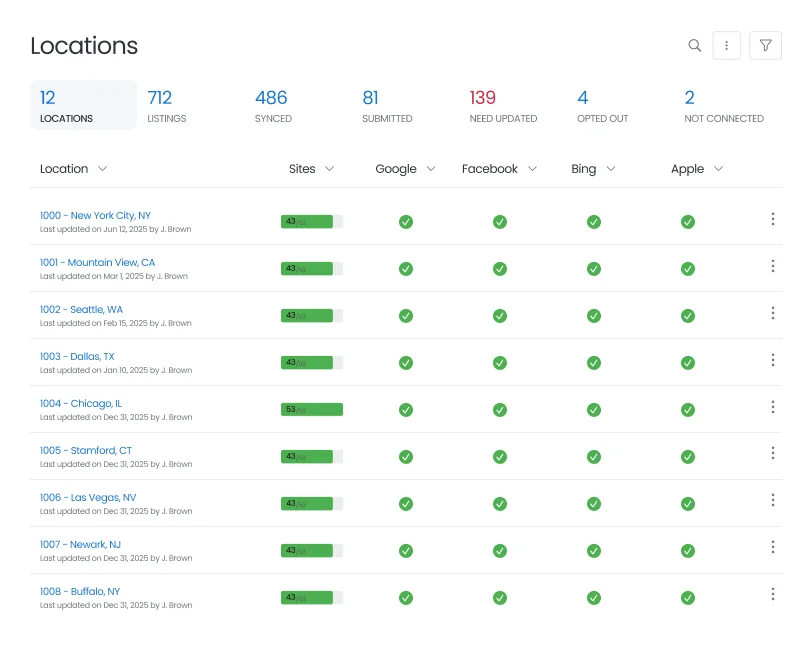Sort by the Location column chevron
The height and width of the screenshot is (653, 812).
103,169
